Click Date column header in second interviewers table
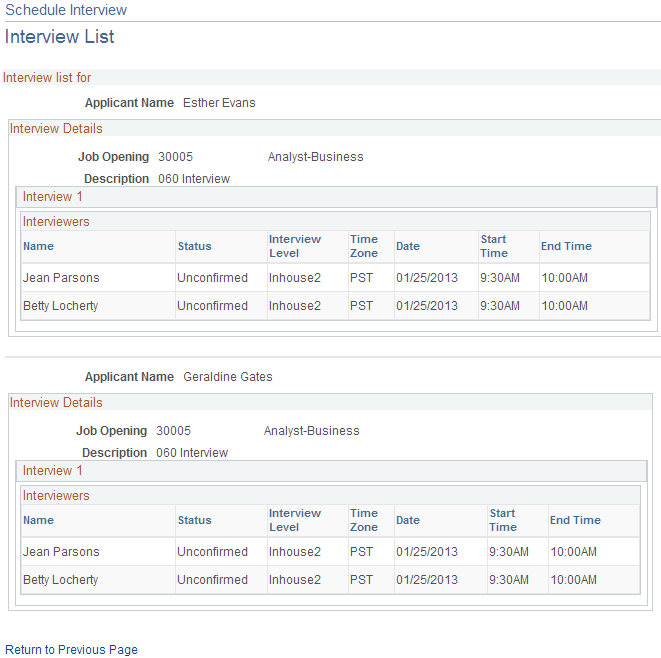 [x=408, y=520]
